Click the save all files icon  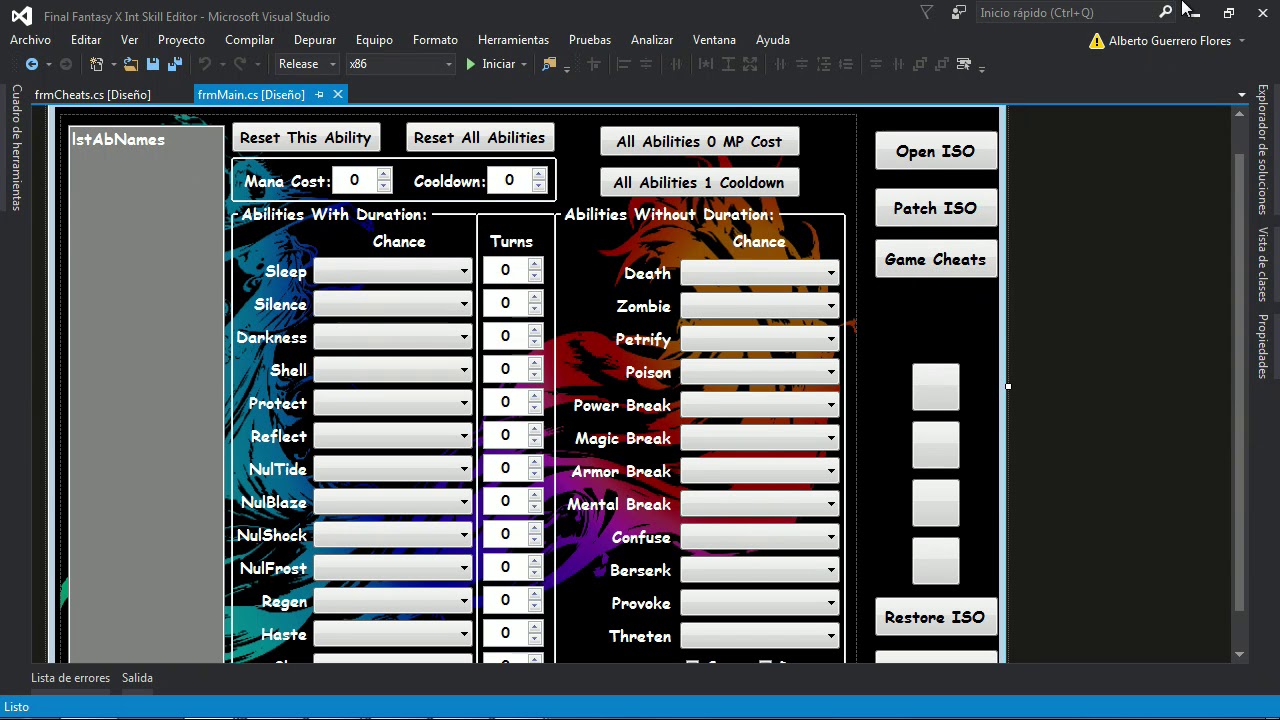[174, 64]
